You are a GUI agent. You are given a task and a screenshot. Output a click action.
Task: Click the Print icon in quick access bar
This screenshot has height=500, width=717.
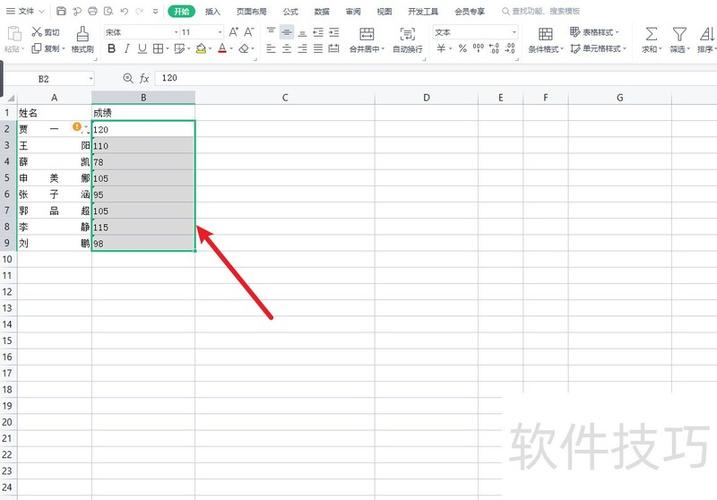92,11
